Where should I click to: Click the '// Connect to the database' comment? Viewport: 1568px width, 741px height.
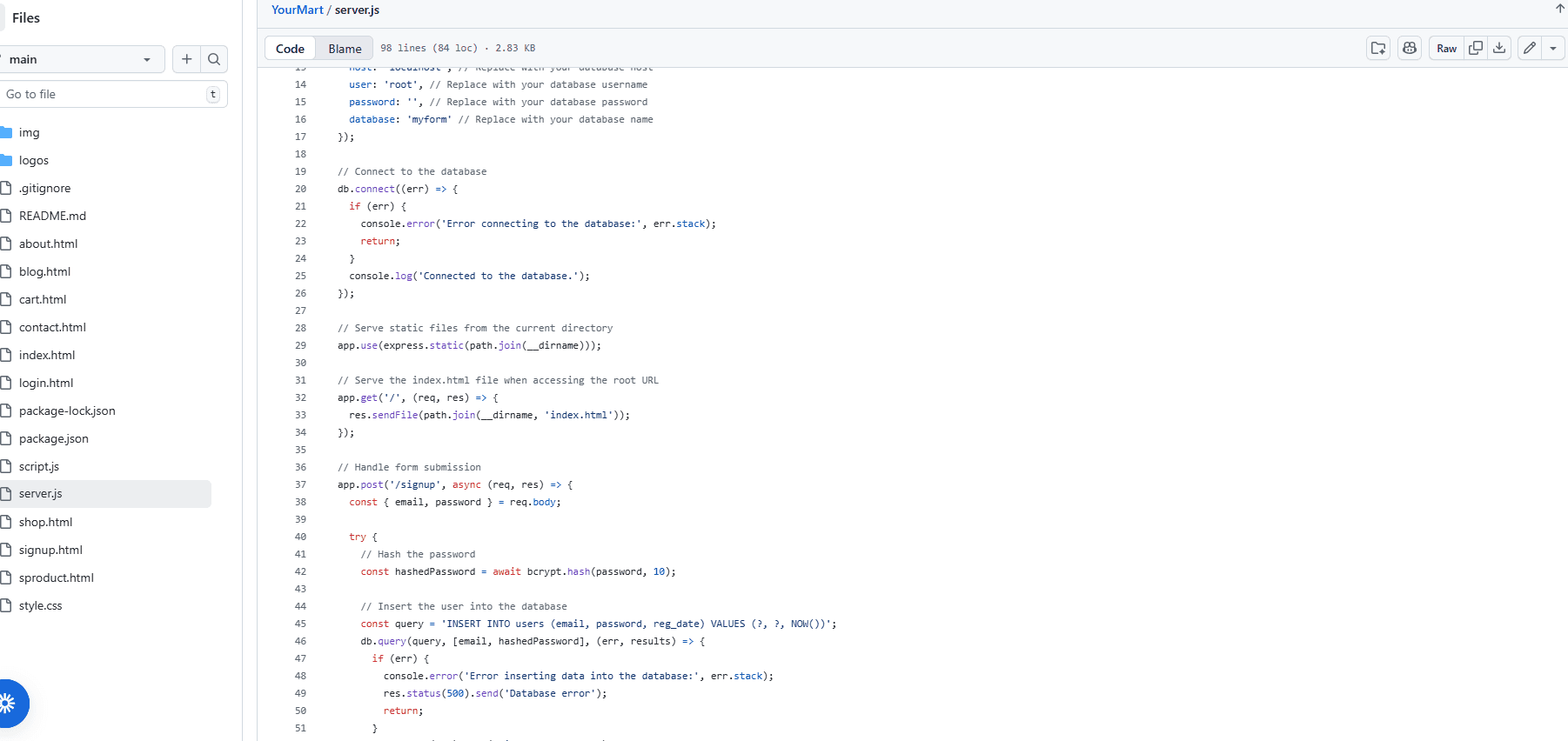pyautogui.click(x=412, y=171)
